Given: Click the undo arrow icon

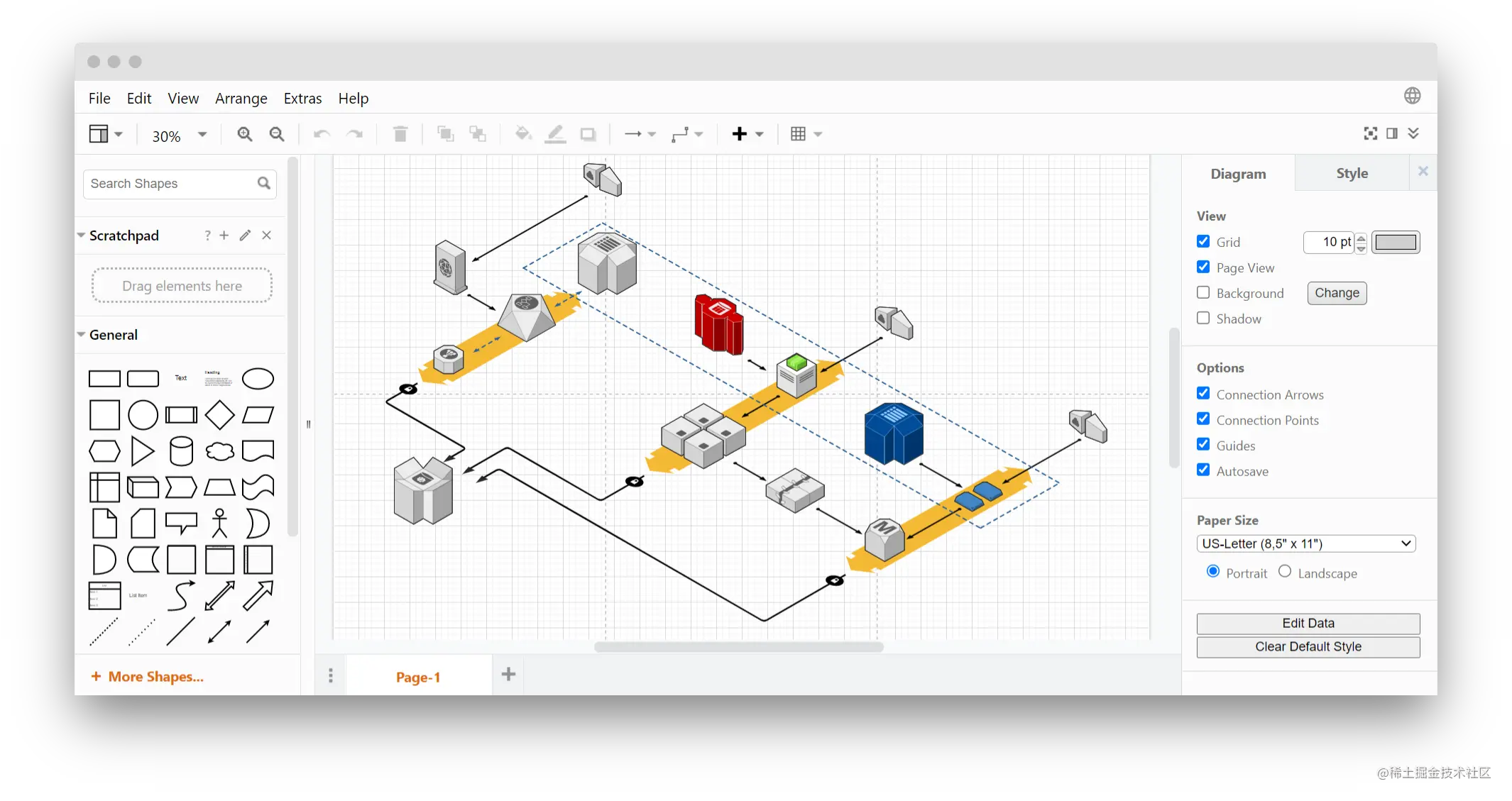Looking at the screenshot, I should 322,134.
